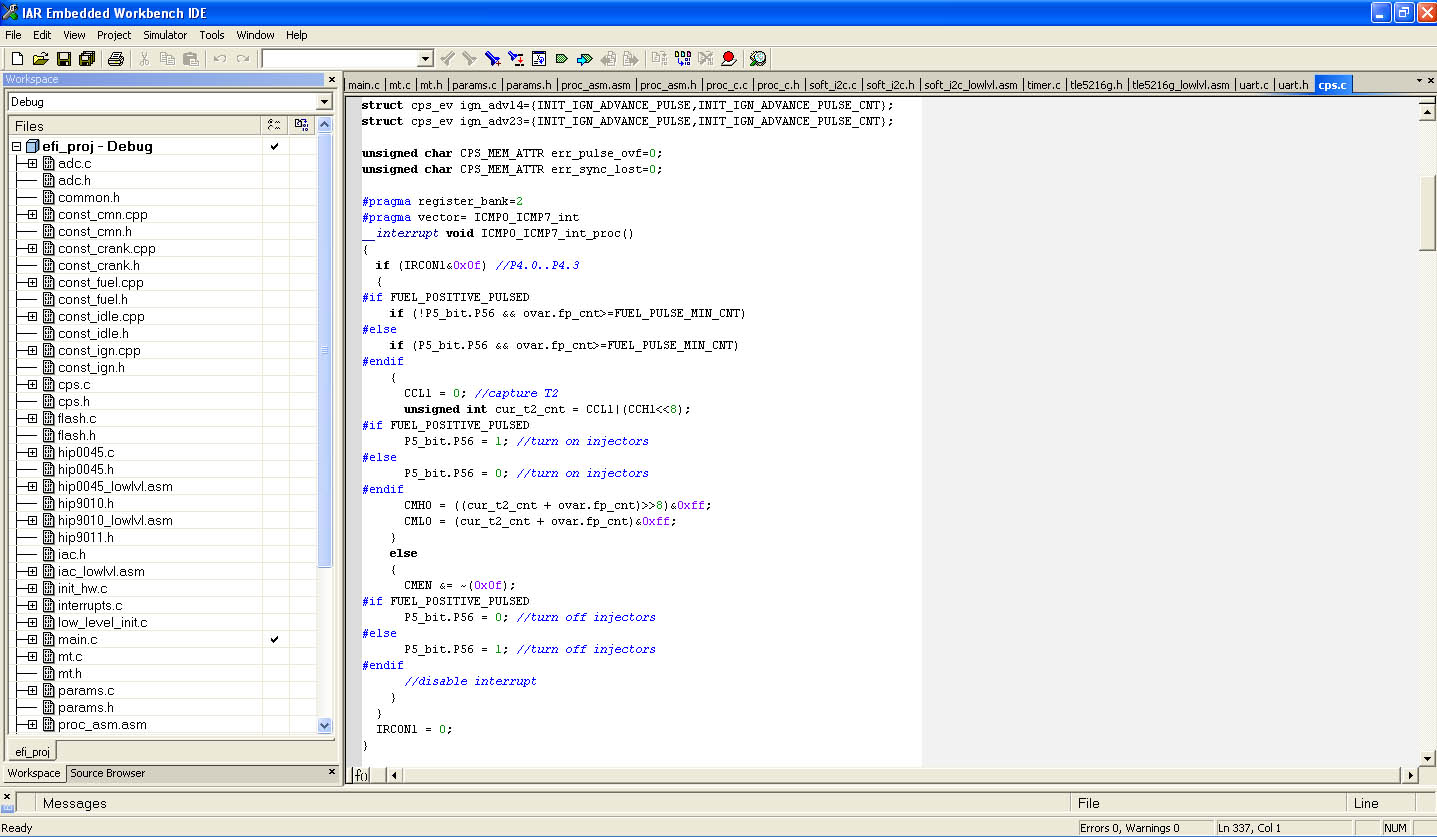Click the Open file folder icon
Viewport: 1437px width, 837px height.
[x=41, y=59]
